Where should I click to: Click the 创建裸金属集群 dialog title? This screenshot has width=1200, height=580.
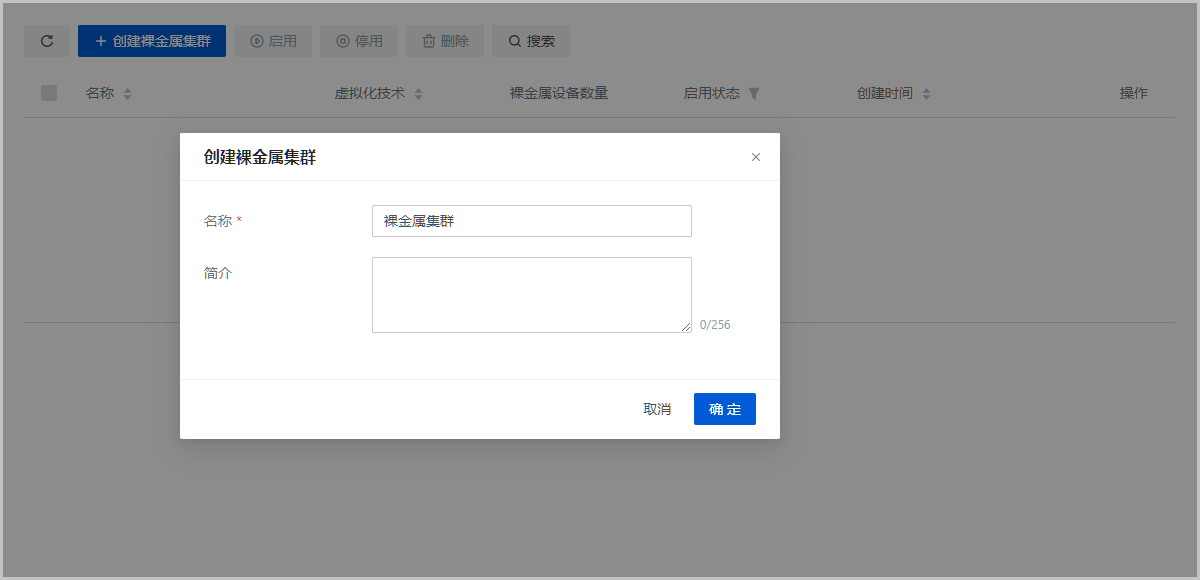click(260, 157)
